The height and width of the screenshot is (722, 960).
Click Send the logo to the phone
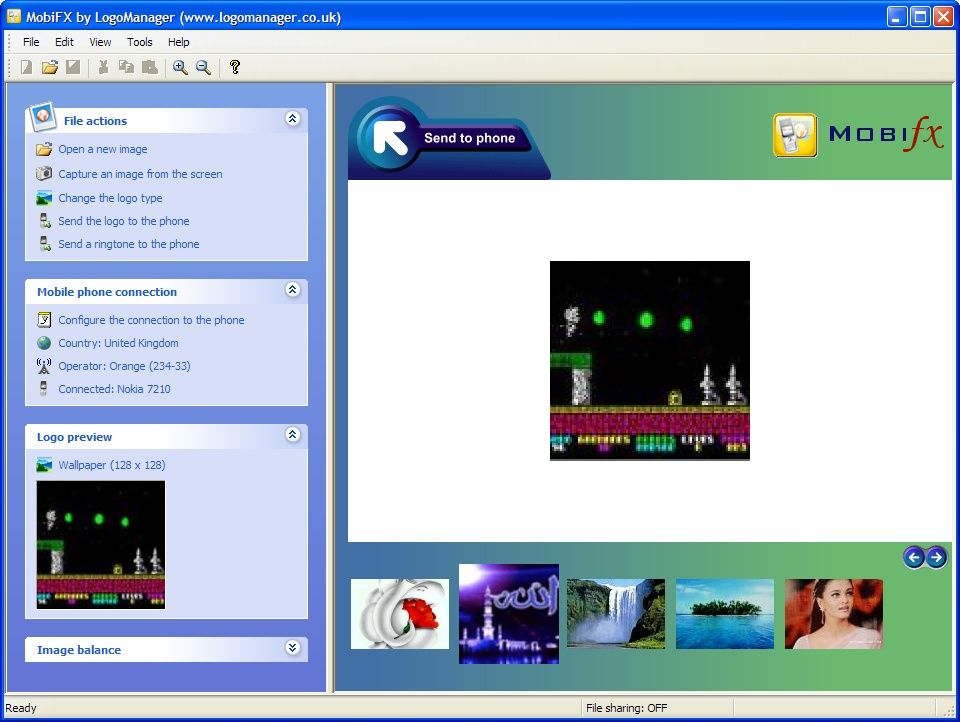pos(124,221)
